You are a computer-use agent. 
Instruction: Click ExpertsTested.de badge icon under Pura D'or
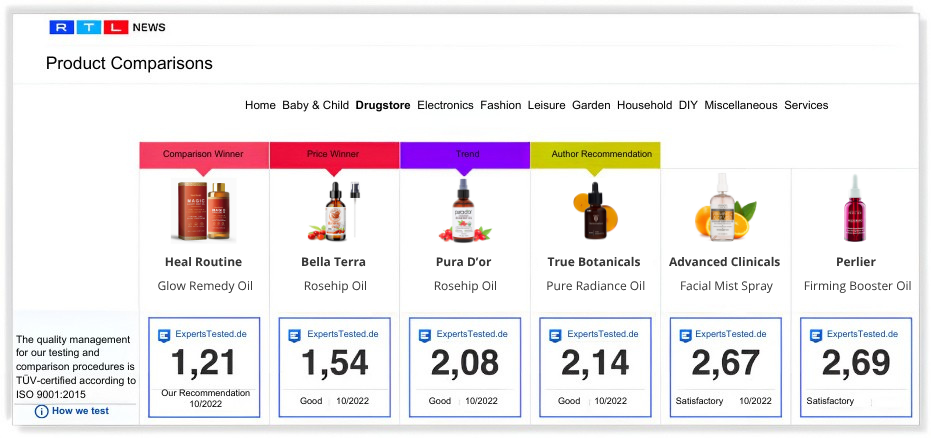(425, 335)
